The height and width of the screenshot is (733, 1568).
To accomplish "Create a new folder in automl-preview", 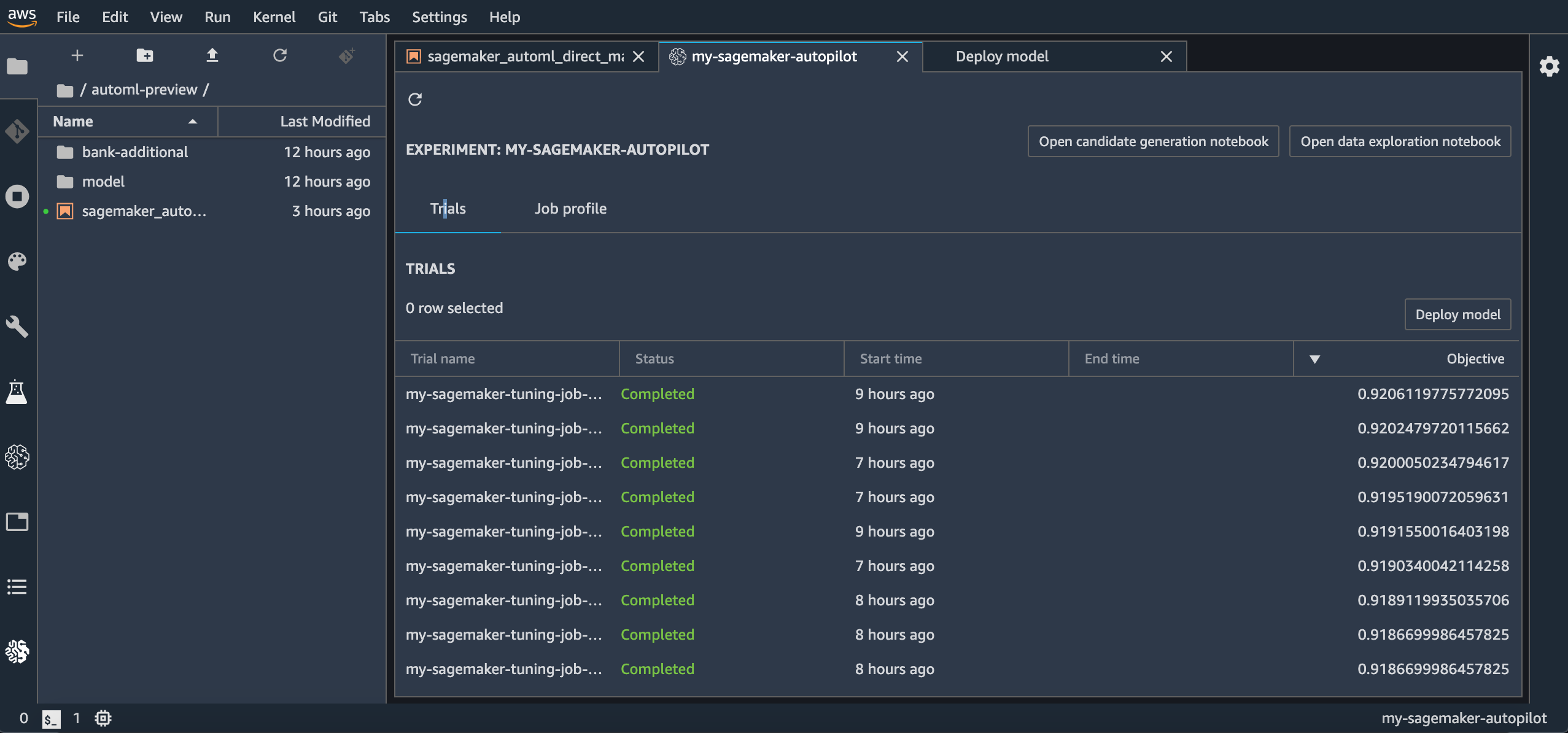I will click(145, 55).
